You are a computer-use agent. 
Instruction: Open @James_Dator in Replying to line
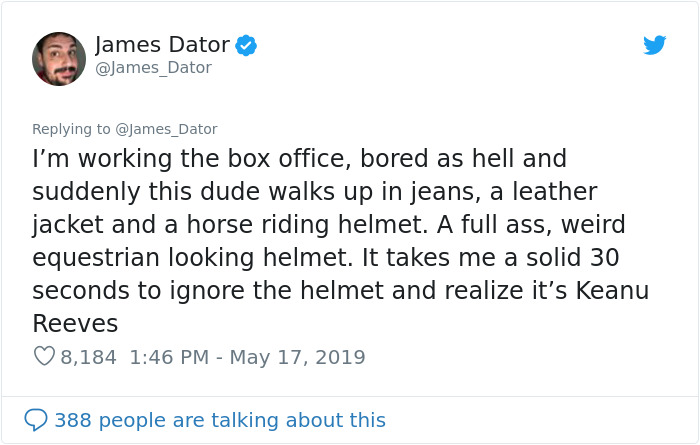click(x=167, y=129)
